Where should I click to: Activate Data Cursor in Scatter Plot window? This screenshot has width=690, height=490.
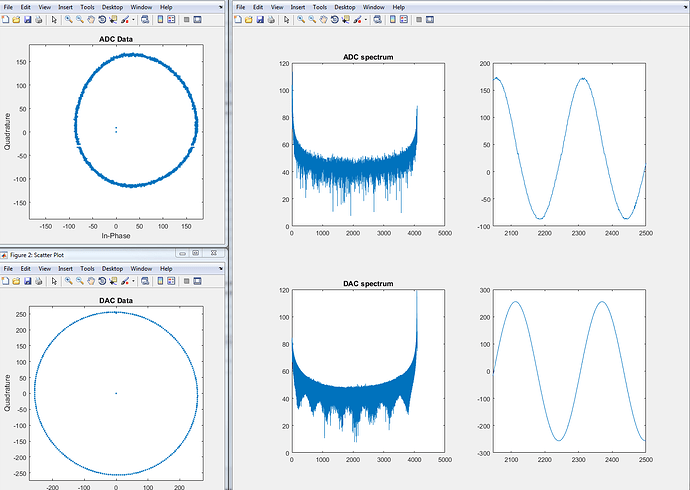tap(113, 281)
